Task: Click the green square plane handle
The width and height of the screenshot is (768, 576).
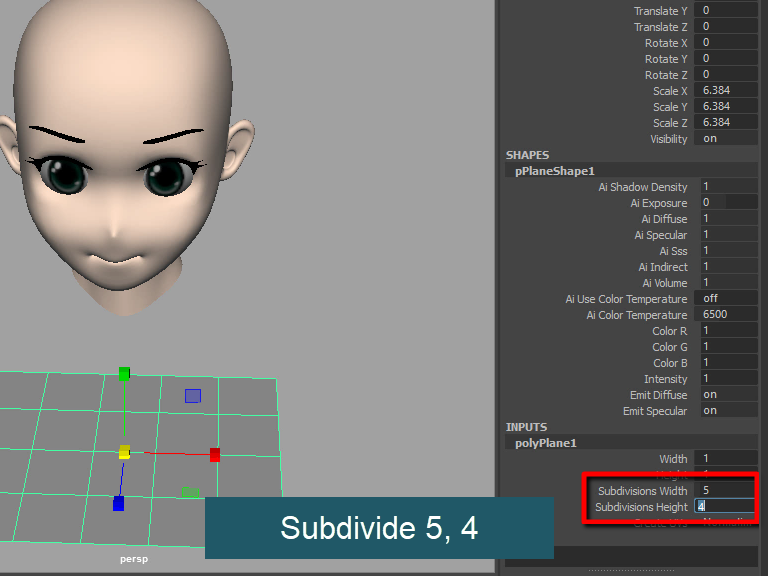Action: 190,492
